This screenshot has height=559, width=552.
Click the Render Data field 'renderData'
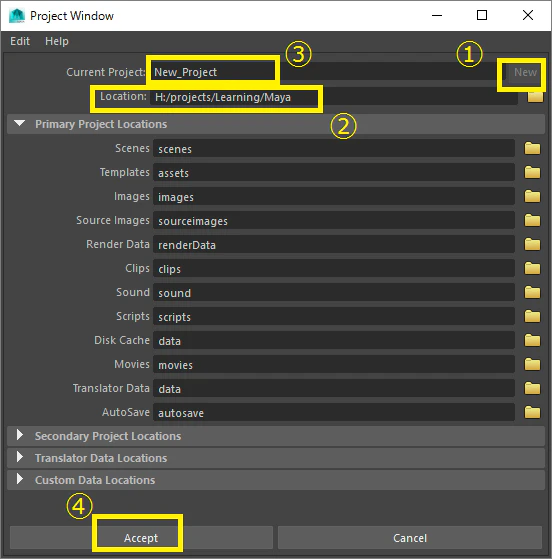(334, 244)
